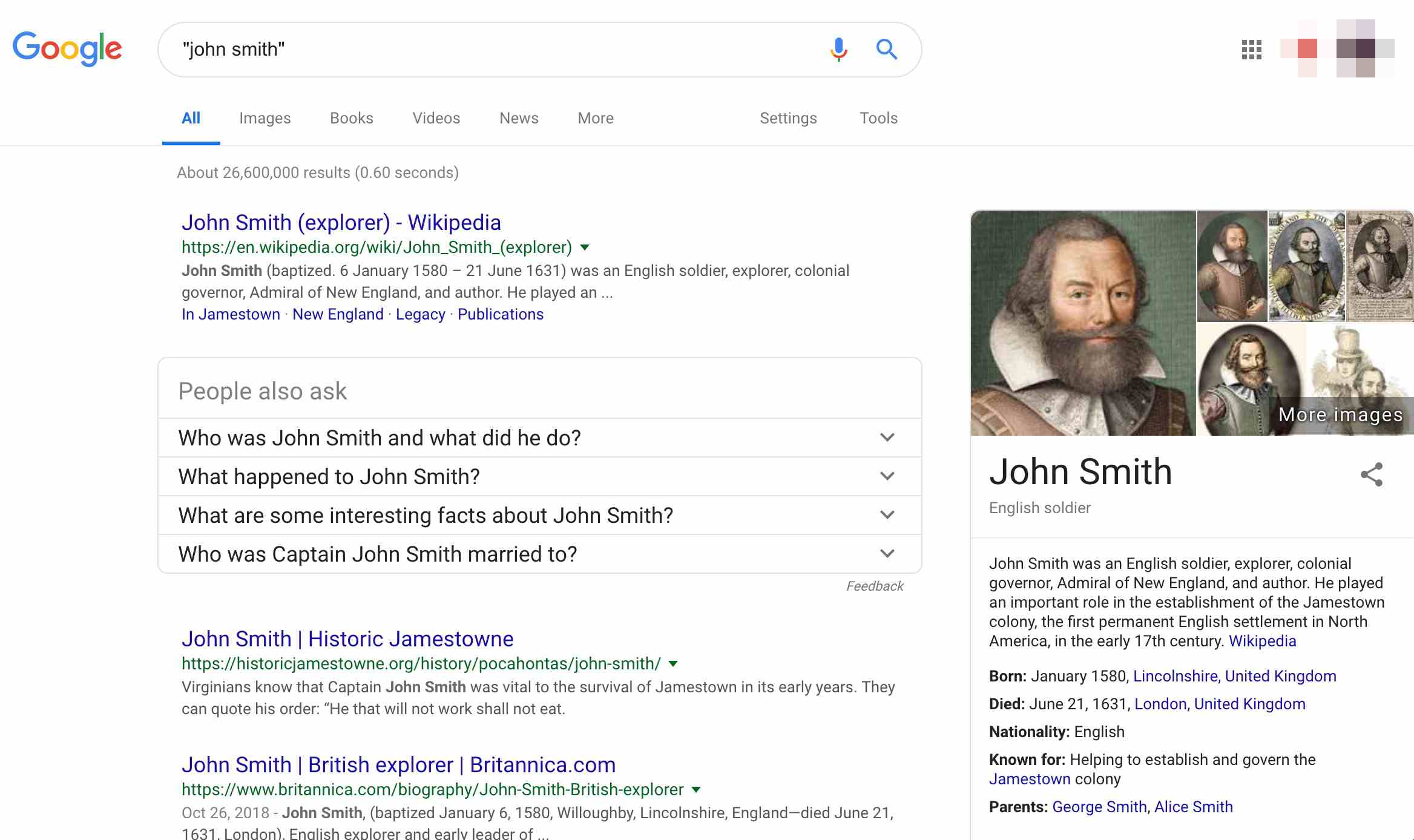Click the "About 26,600,000 results" stats text
This screenshot has height=840, width=1414.
click(317, 173)
